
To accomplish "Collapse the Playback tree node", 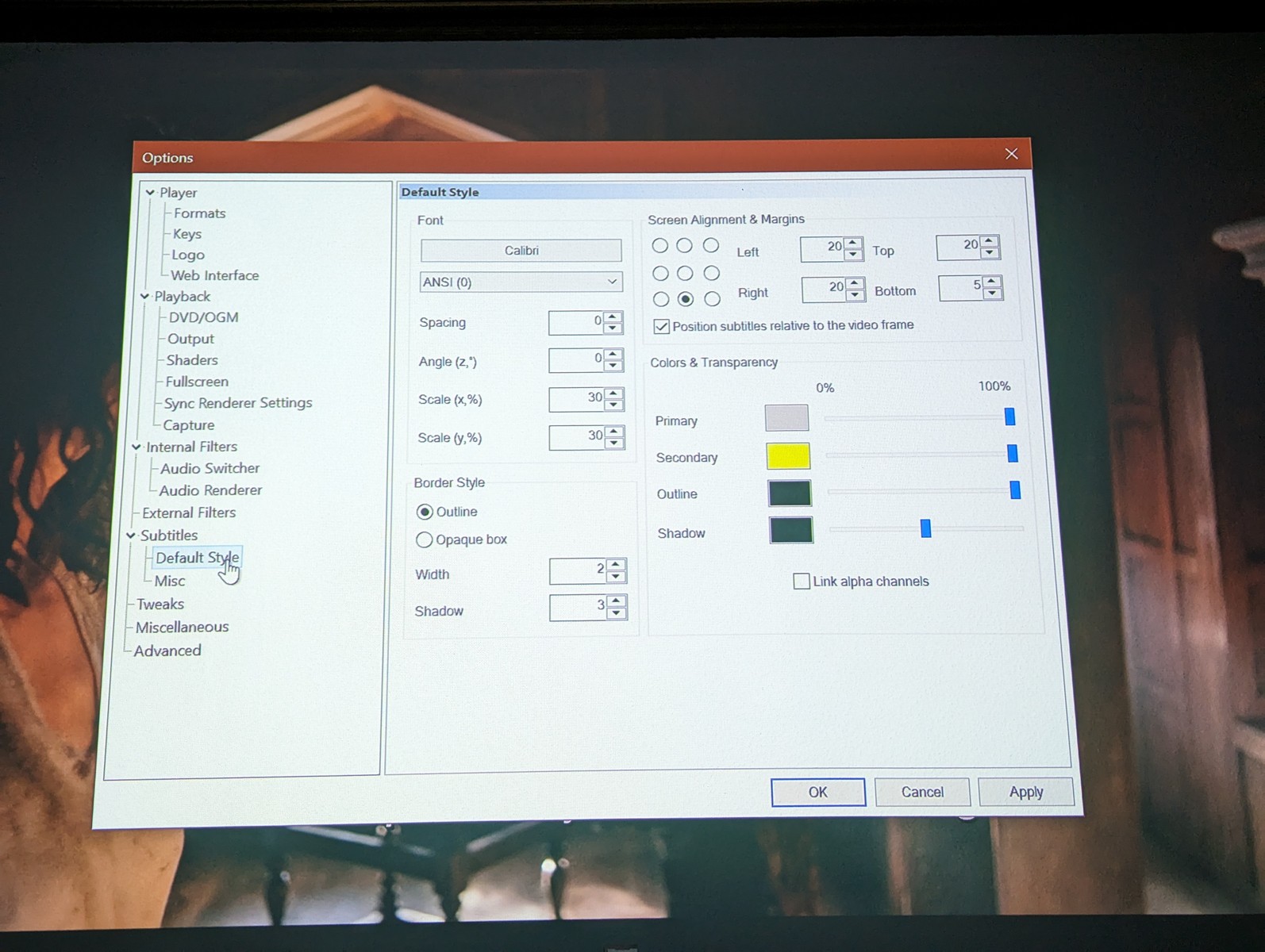I will pyautogui.click(x=144, y=296).
